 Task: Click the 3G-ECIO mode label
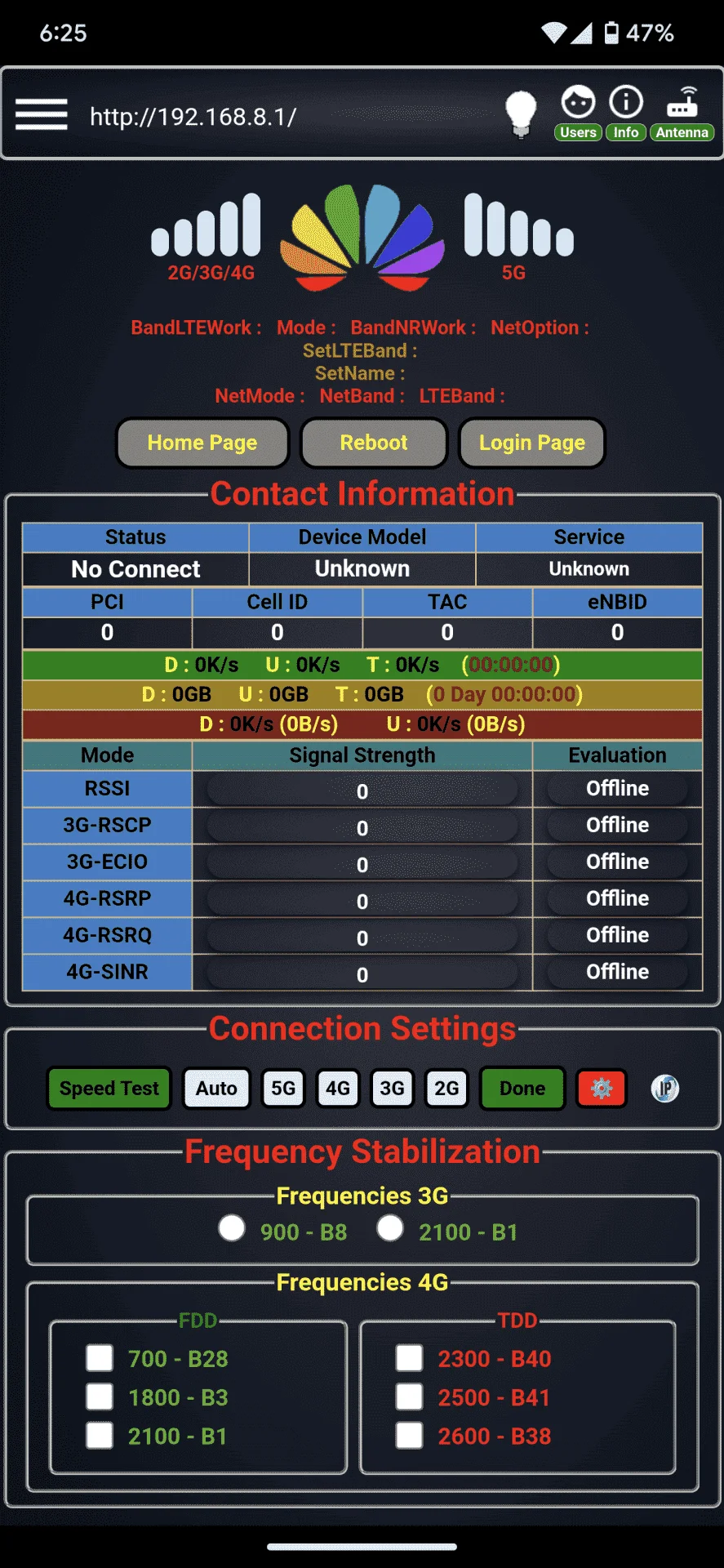pos(107,862)
